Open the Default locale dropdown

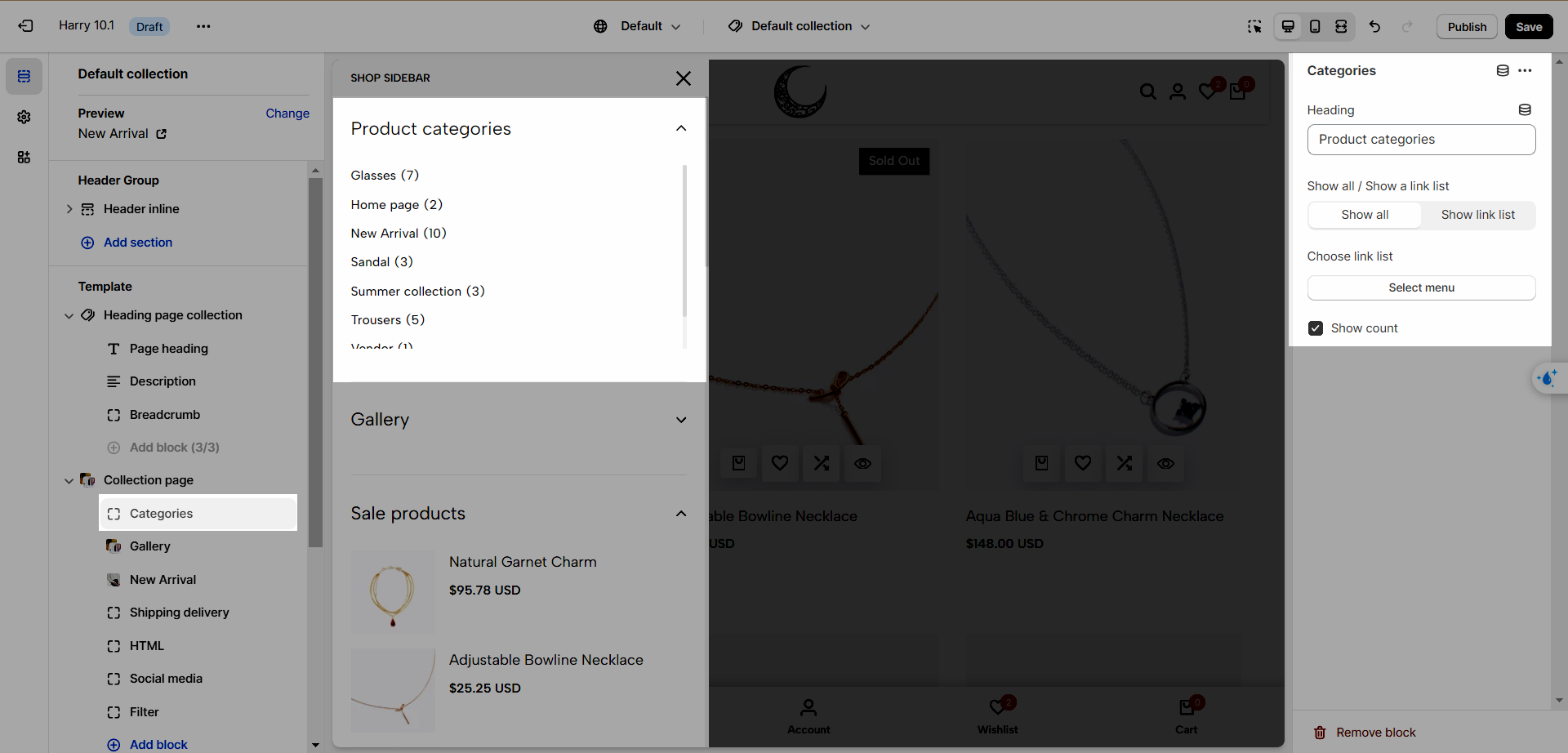coord(637,26)
